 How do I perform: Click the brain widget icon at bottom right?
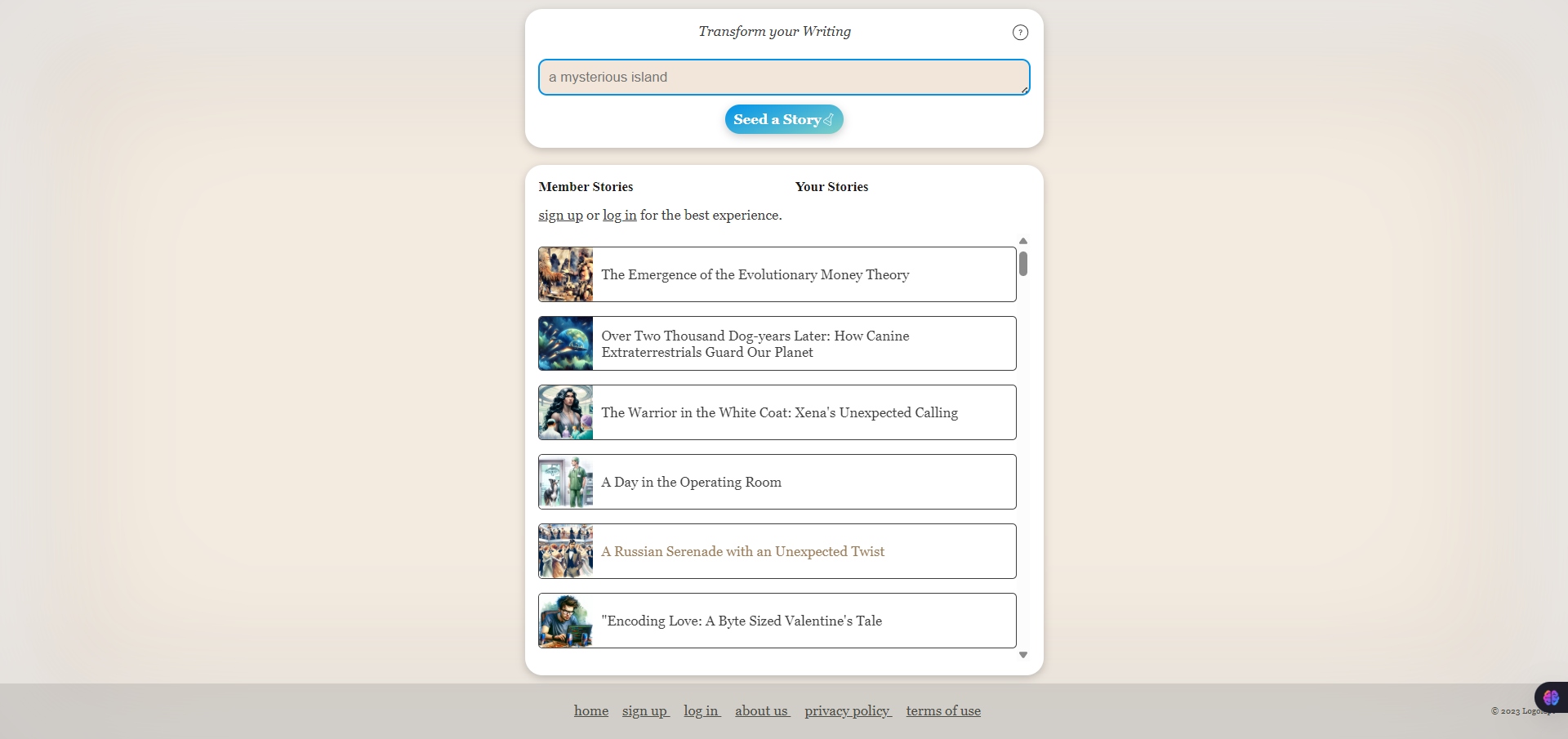[1551, 697]
